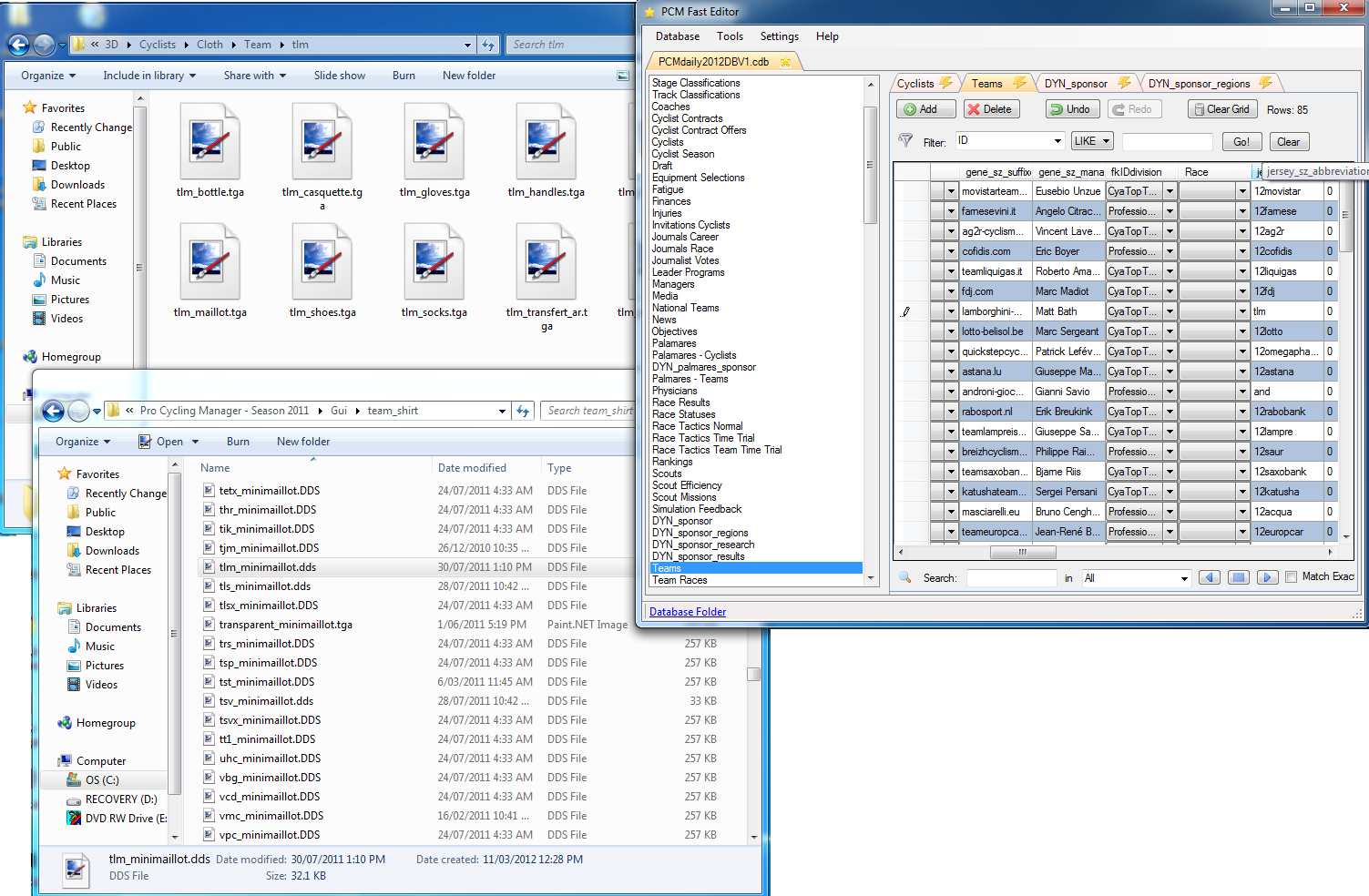
Task: Go back in the team_shirt Explorer window
Action: pyautogui.click(x=54, y=412)
